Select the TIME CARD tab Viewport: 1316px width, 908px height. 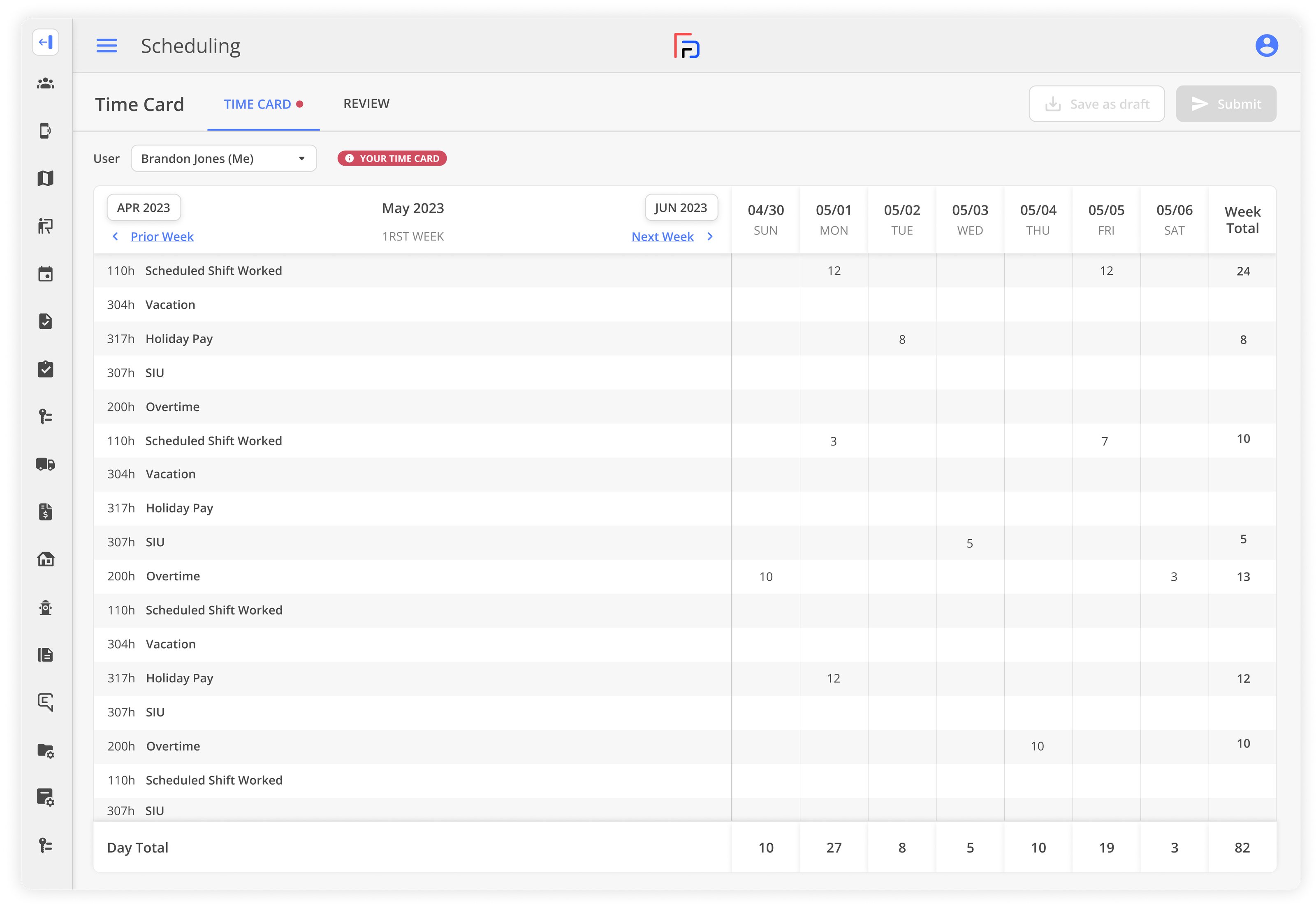pos(257,104)
